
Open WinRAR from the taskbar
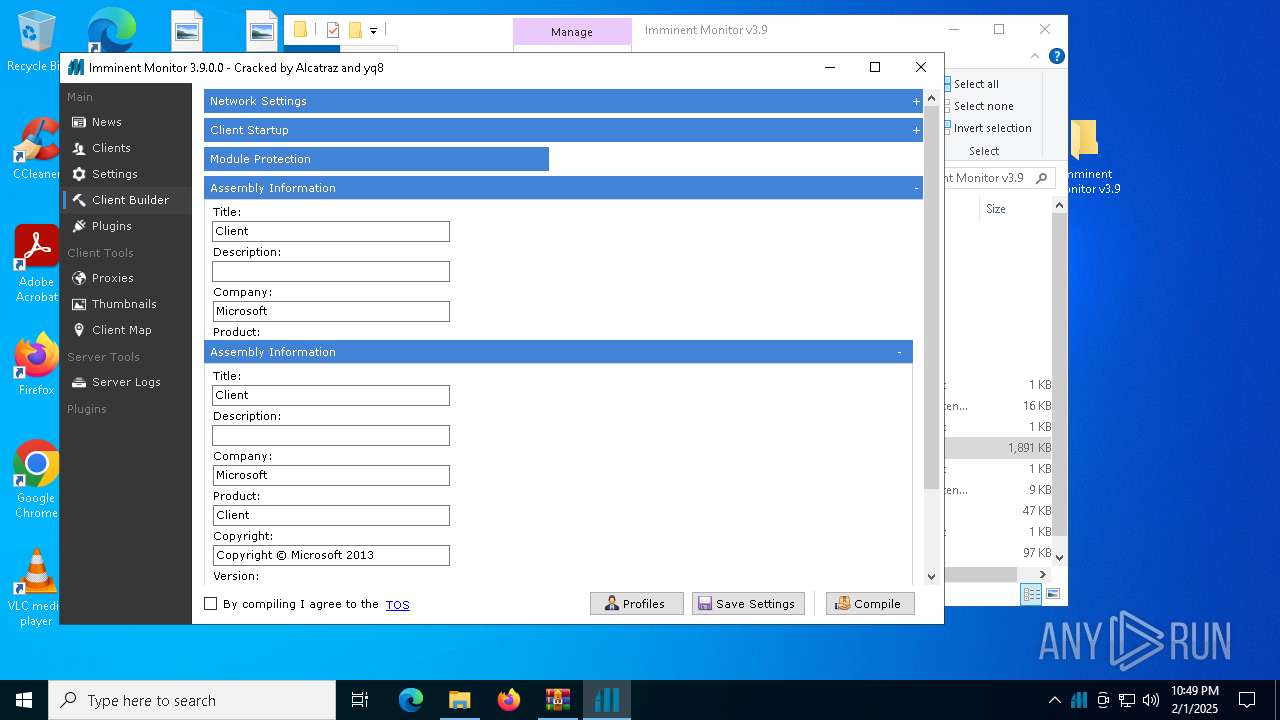tap(557, 700)
